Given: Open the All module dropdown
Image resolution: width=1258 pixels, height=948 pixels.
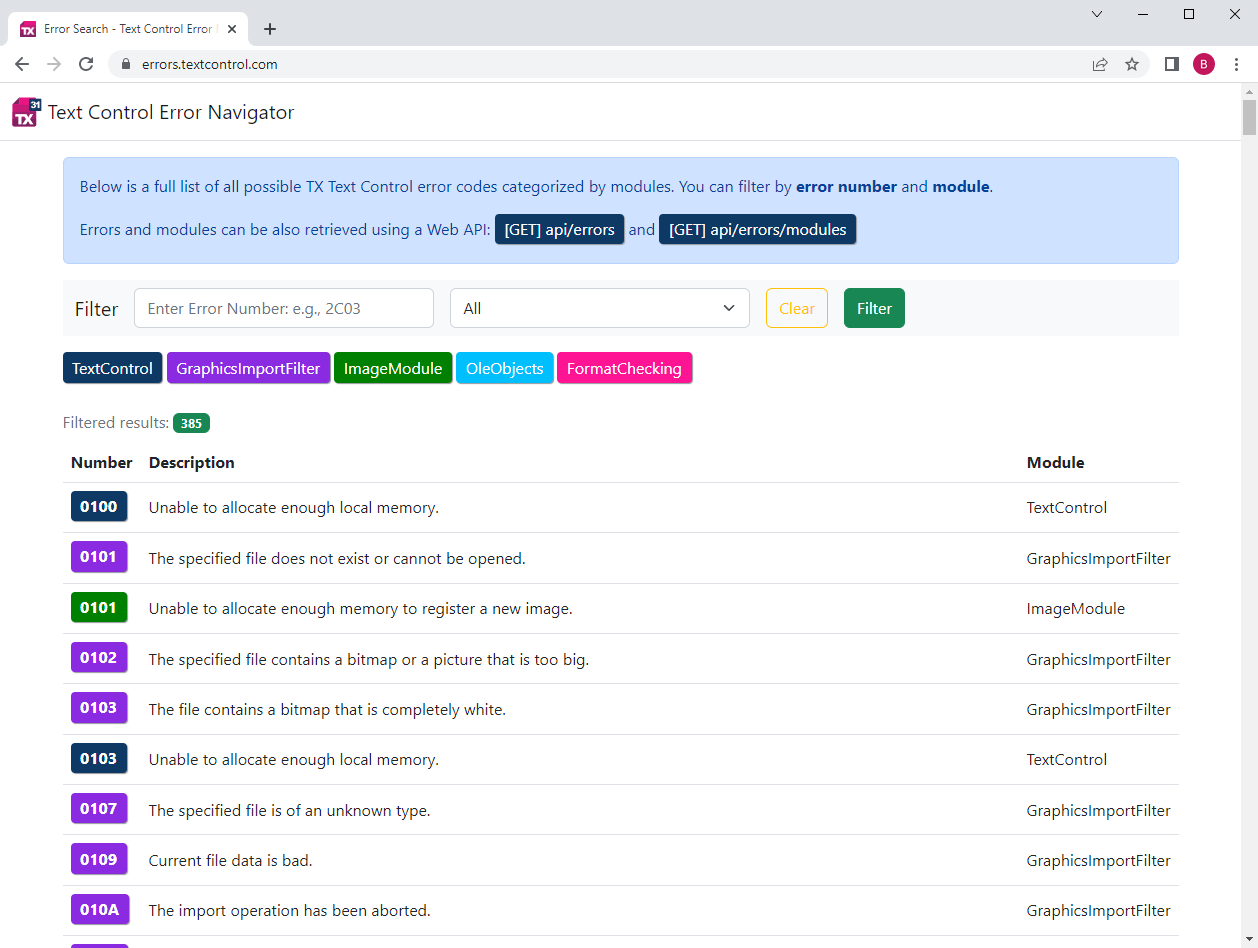Looking at the screenshot, I should click(x=600, y=308).
